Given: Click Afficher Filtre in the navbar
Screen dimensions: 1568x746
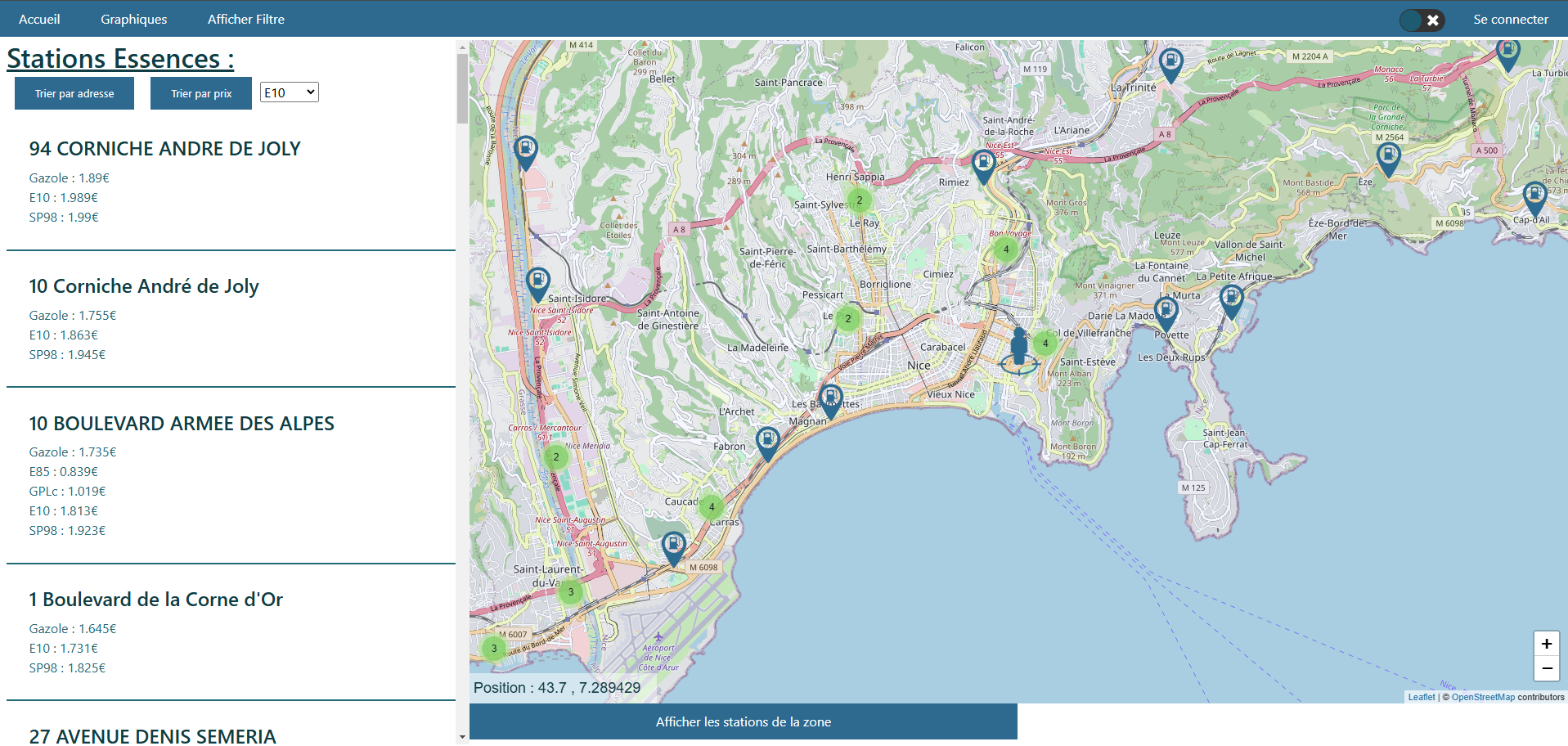Looking at the screenshot, I should click(245, 19).
